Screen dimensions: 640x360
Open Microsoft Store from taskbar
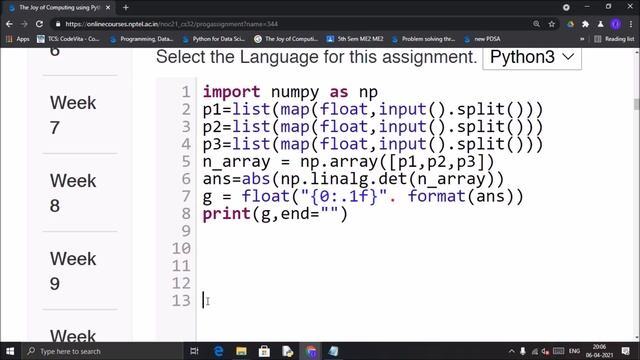click(264, 351)
